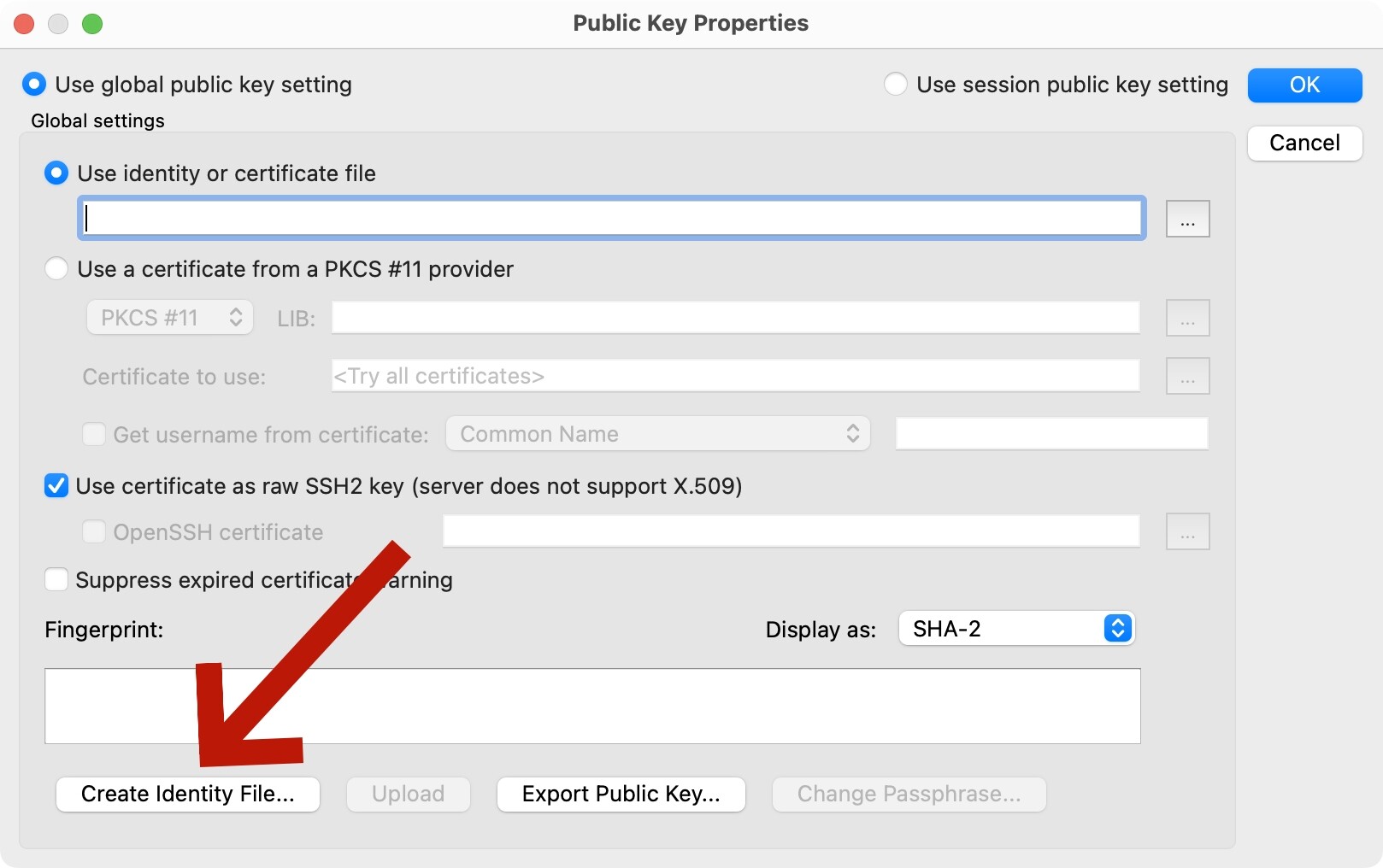The height and width of the screenshot is (868, 1383).
Task: Confirm dialog with OK button
Action: click(1304, 85)
